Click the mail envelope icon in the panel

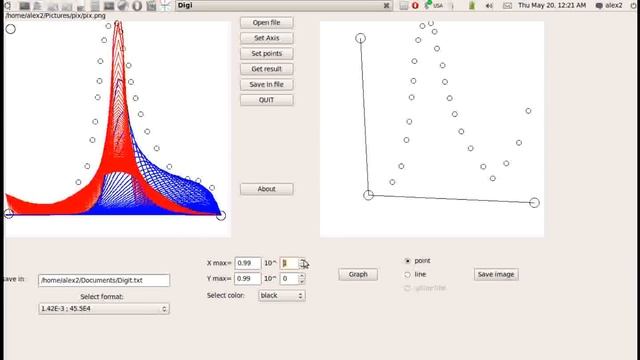pyautogui.click(x=507, y=6)
